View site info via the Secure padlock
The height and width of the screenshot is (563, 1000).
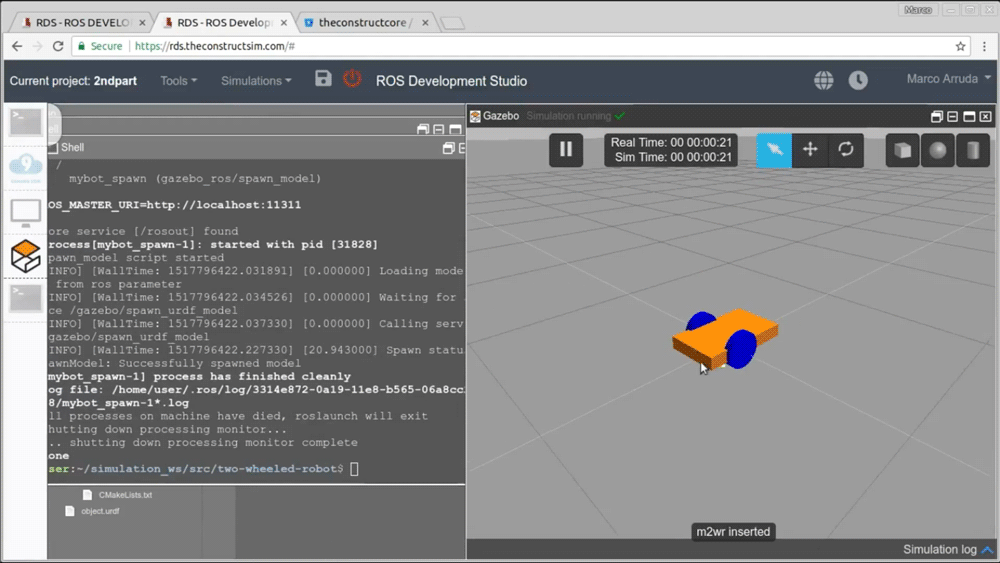tap(99, 46)
